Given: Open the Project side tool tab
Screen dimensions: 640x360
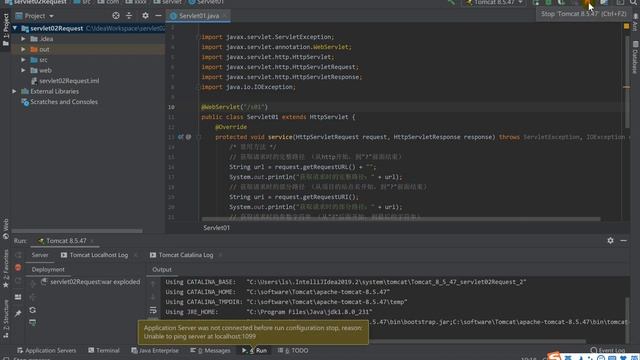Looking at the screenshot, I should click(5, 29).
